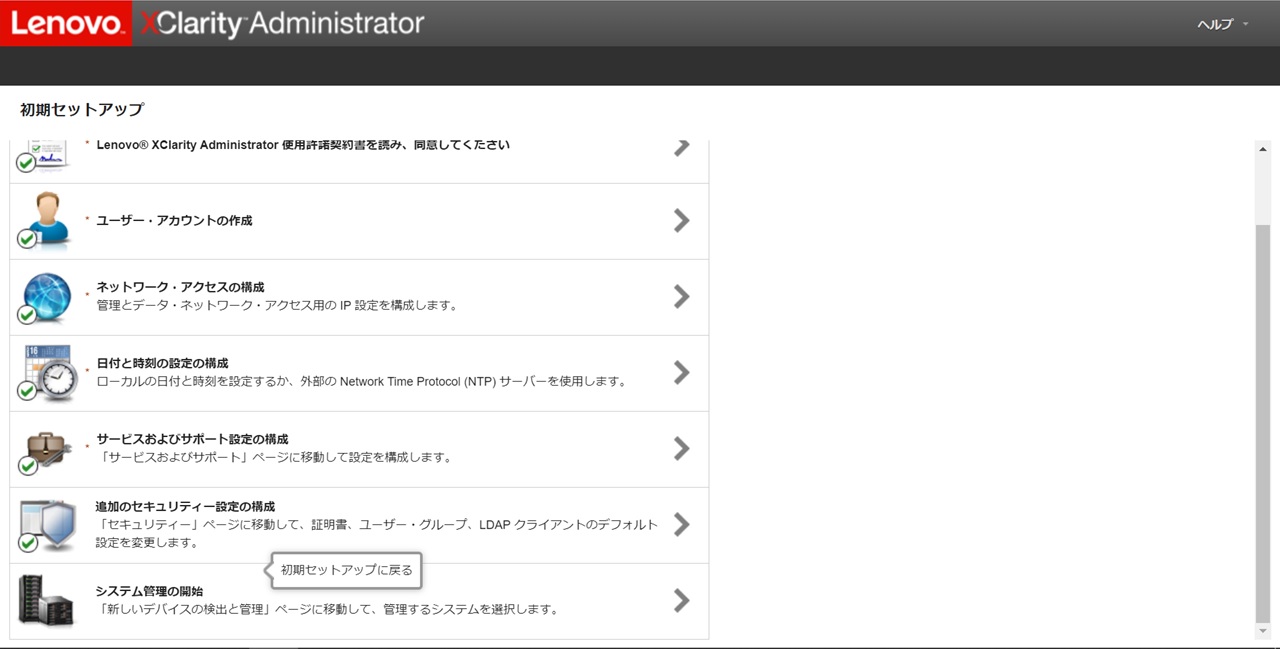Select the 追加のセキュリティー設定の構成 title

[x=185, y=507]
